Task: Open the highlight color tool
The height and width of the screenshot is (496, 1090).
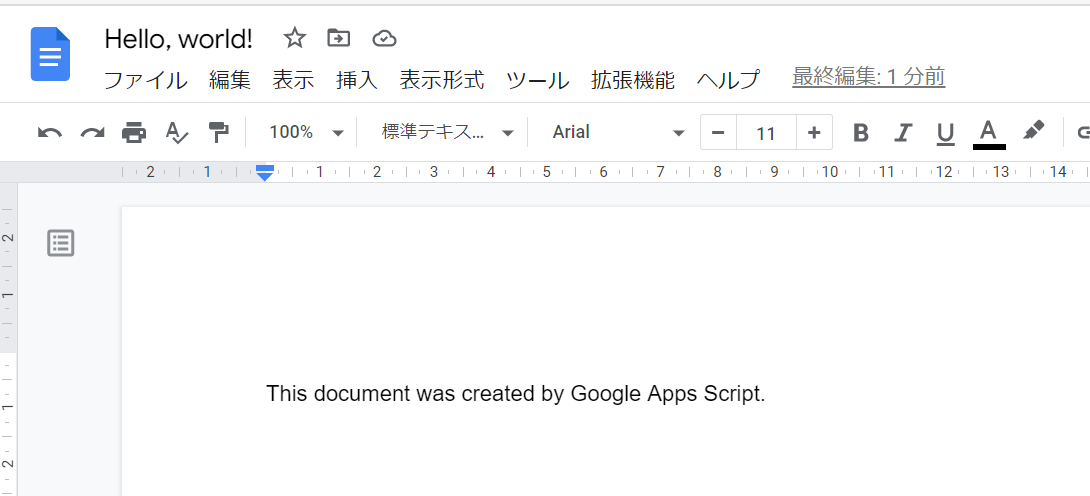Action: [x=1034, y=131]
